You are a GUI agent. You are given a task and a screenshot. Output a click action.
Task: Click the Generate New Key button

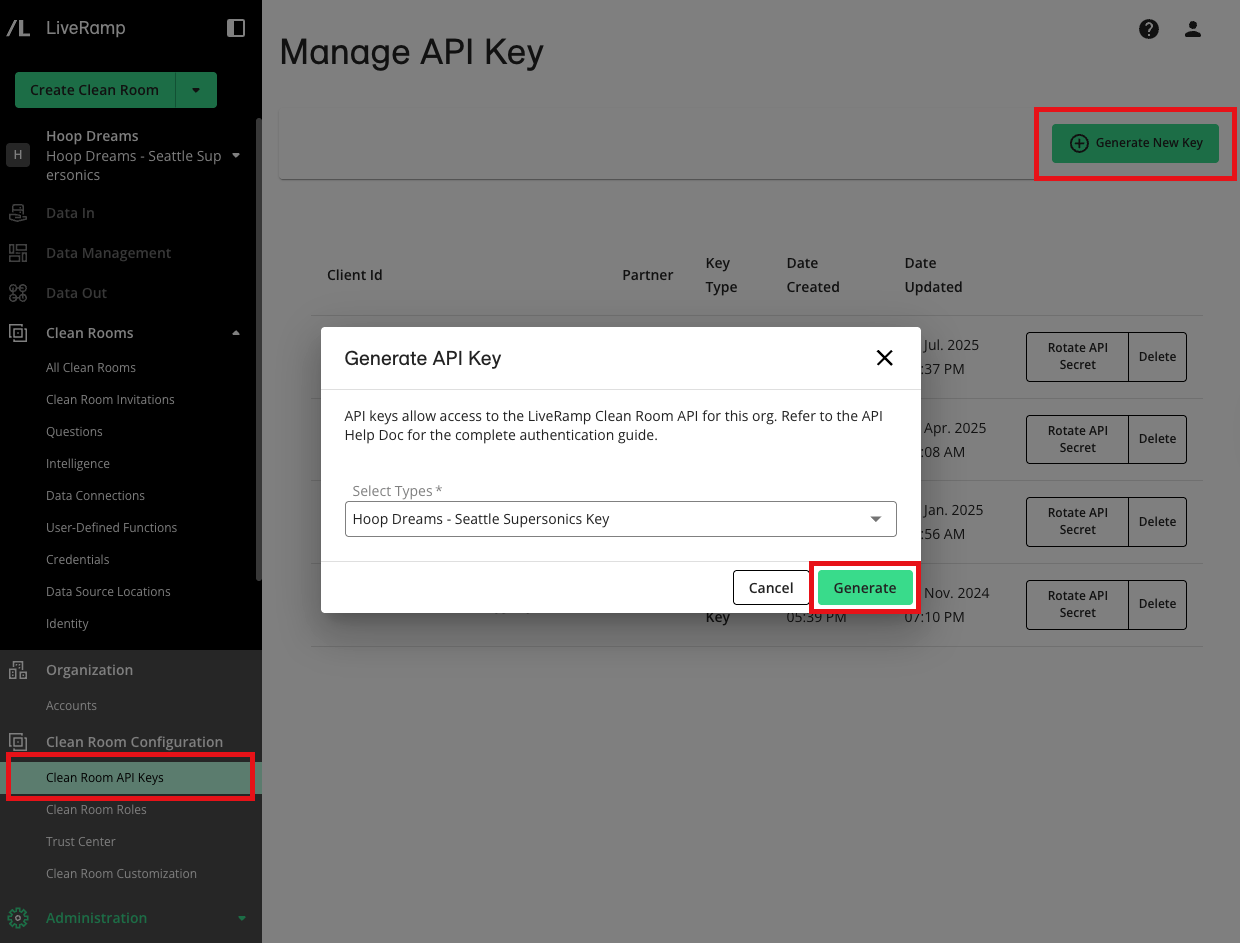click(x=1135, y=143)
